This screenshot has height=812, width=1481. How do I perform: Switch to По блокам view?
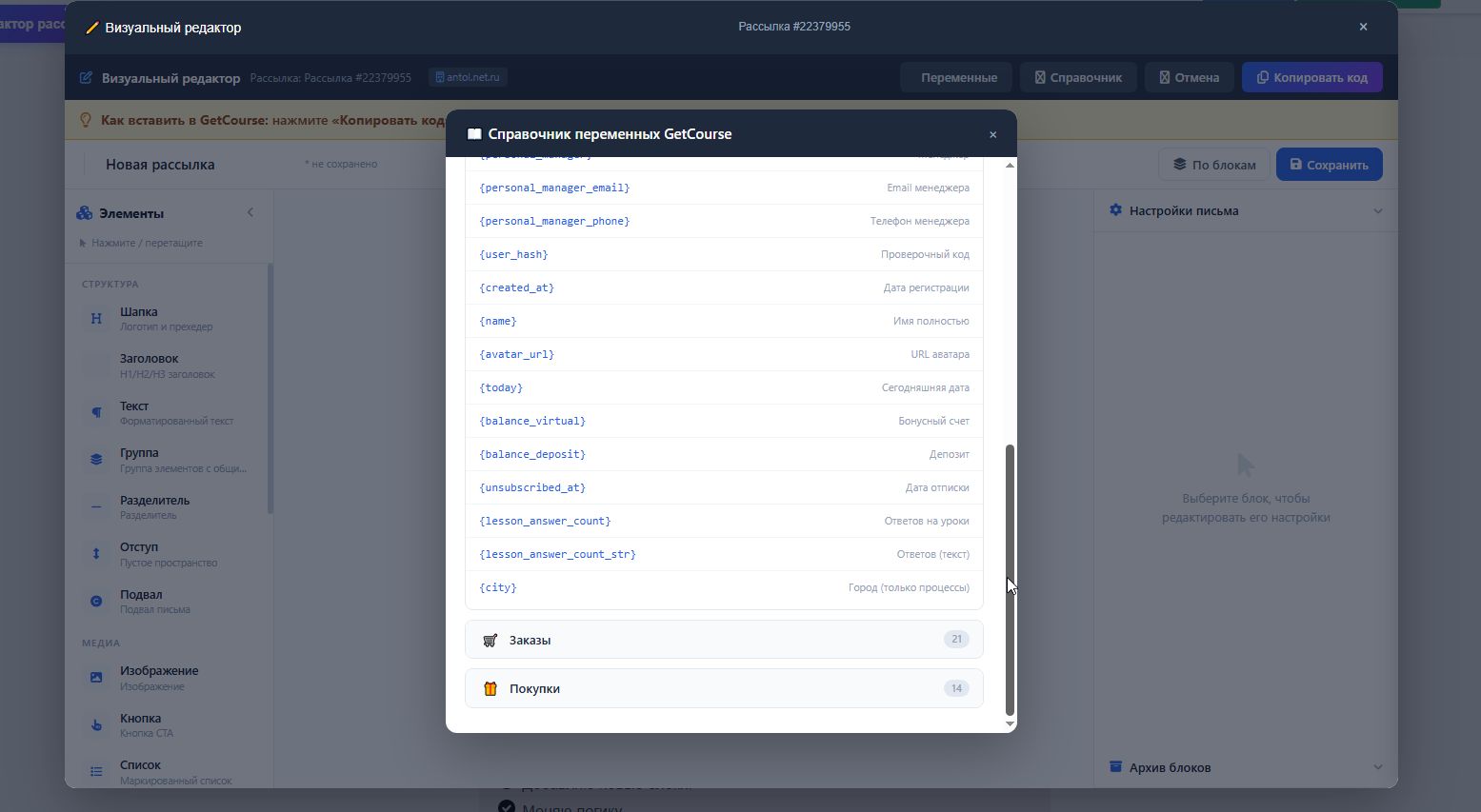[1214, 165]
